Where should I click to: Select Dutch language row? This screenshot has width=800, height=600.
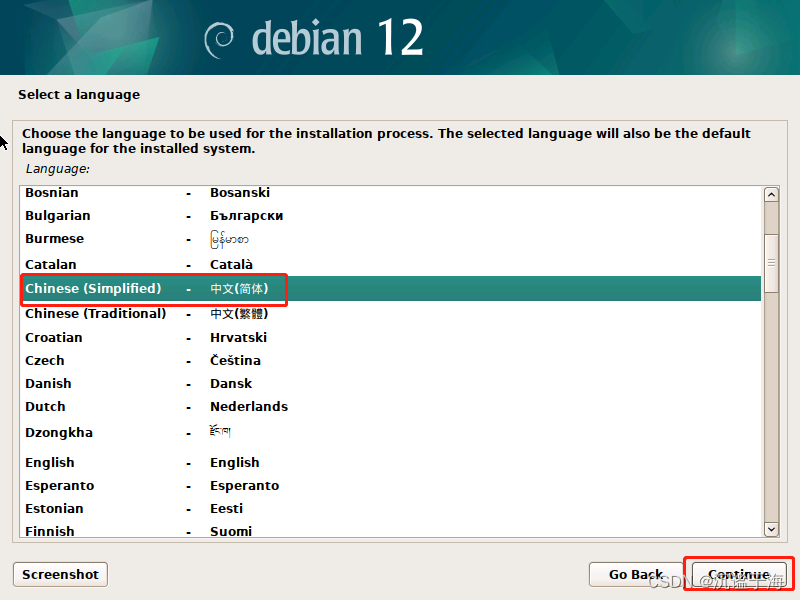tap(391, 406)
